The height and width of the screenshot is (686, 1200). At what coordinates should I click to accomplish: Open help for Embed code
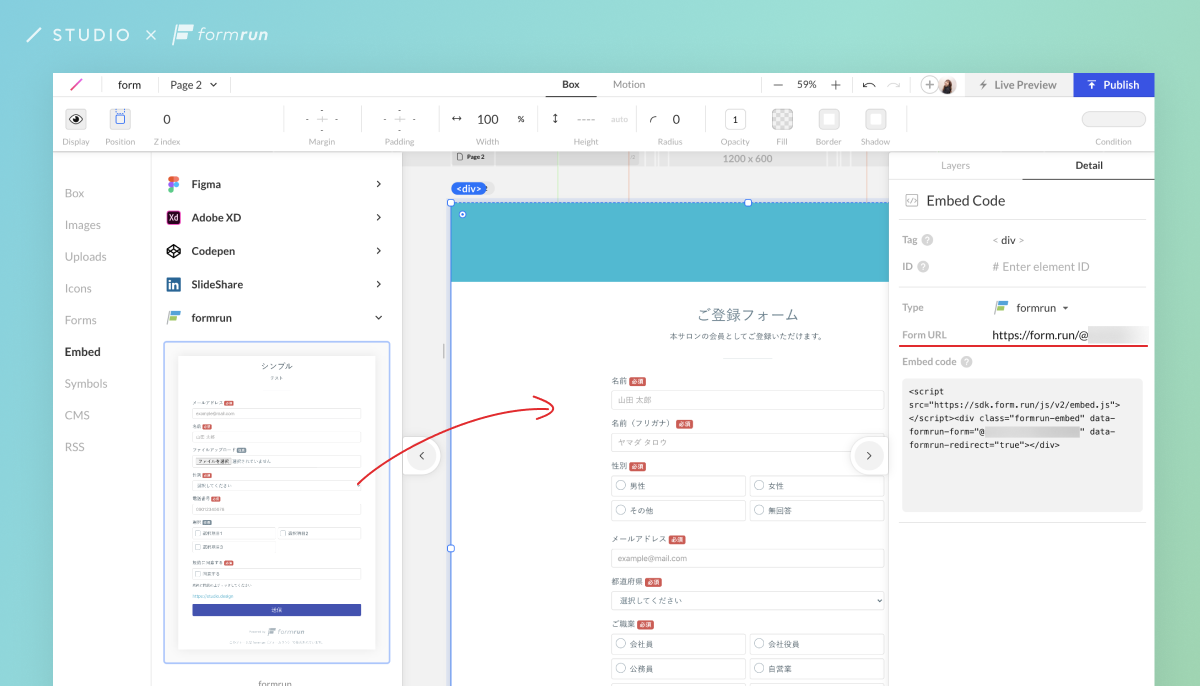coord(967,362)
